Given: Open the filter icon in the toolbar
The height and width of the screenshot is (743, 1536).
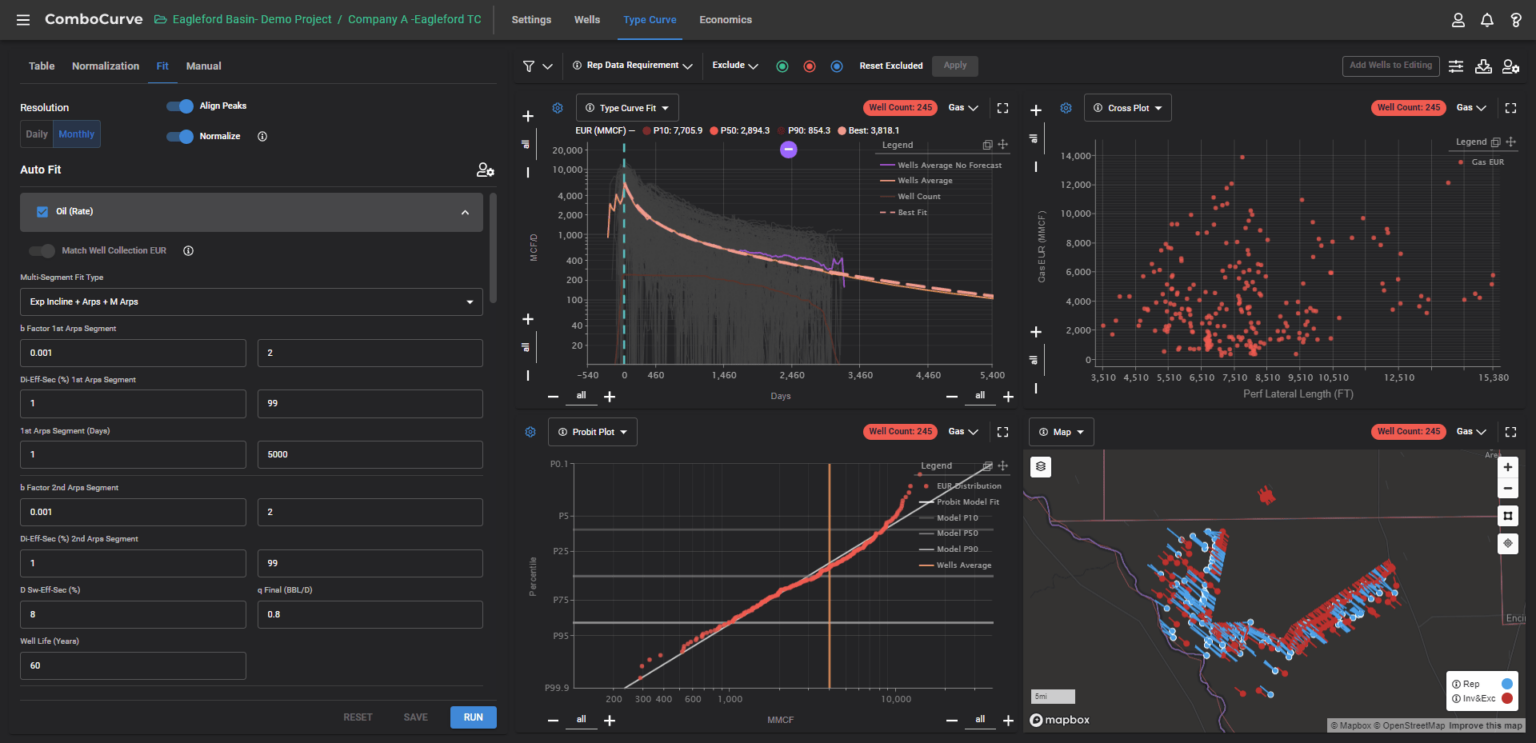Looking at the screenshot, I should (x=527, y=65).
